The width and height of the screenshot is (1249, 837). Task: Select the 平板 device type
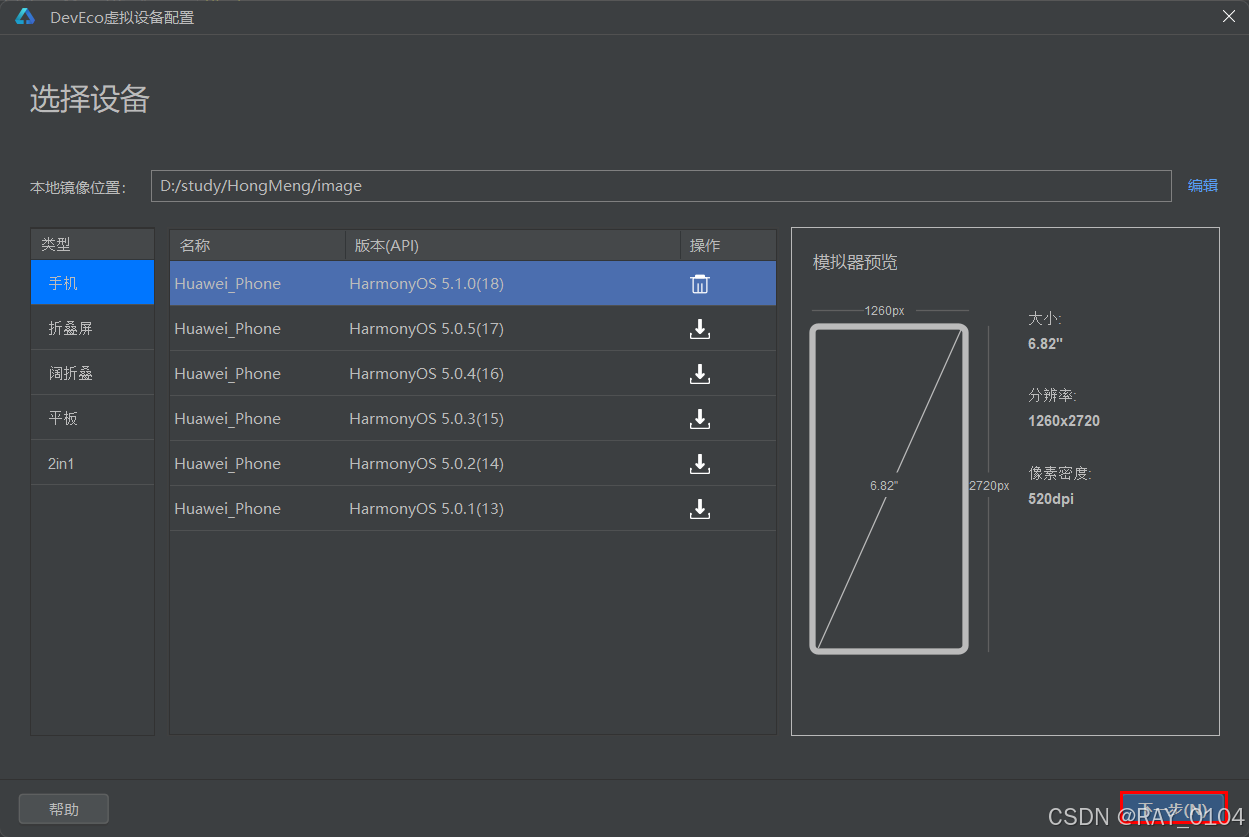[x=93, y=418]
